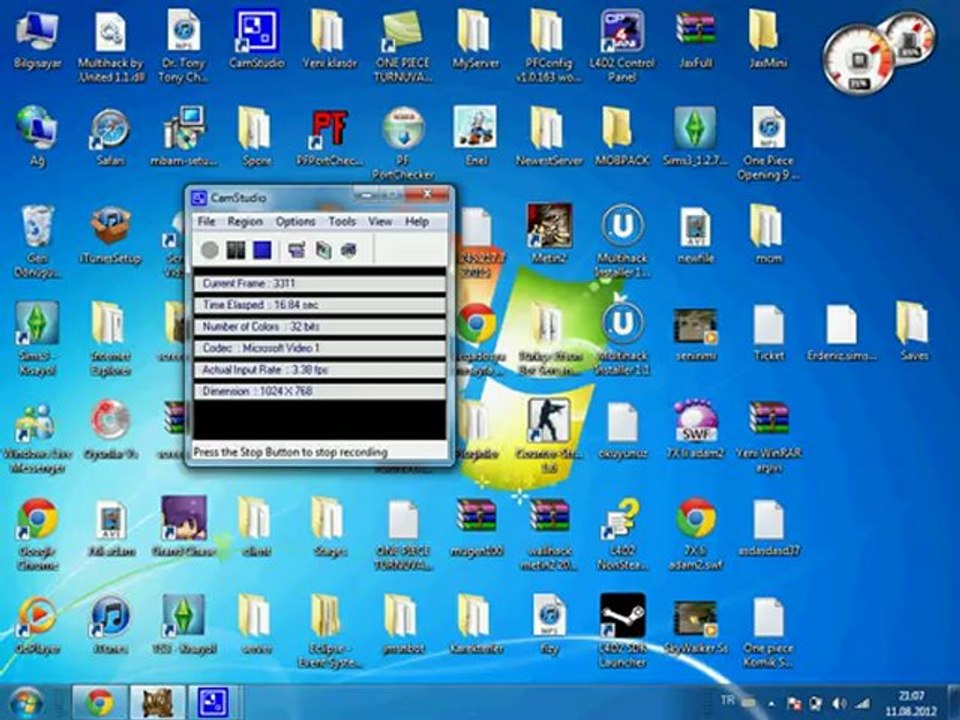Select the Time Elapsed row in CamStudio
960x720 pixels.
click(x=319, y=305)
